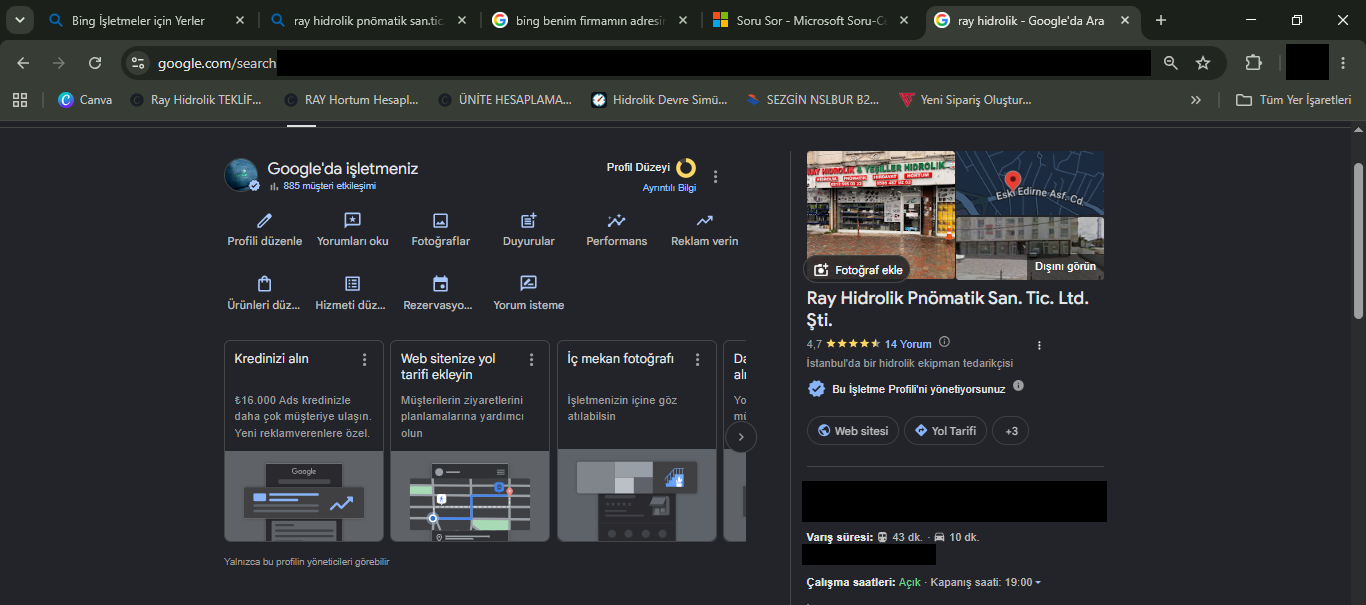
Task: Bookmark this page with star icon
Action: click(1203, 63)
